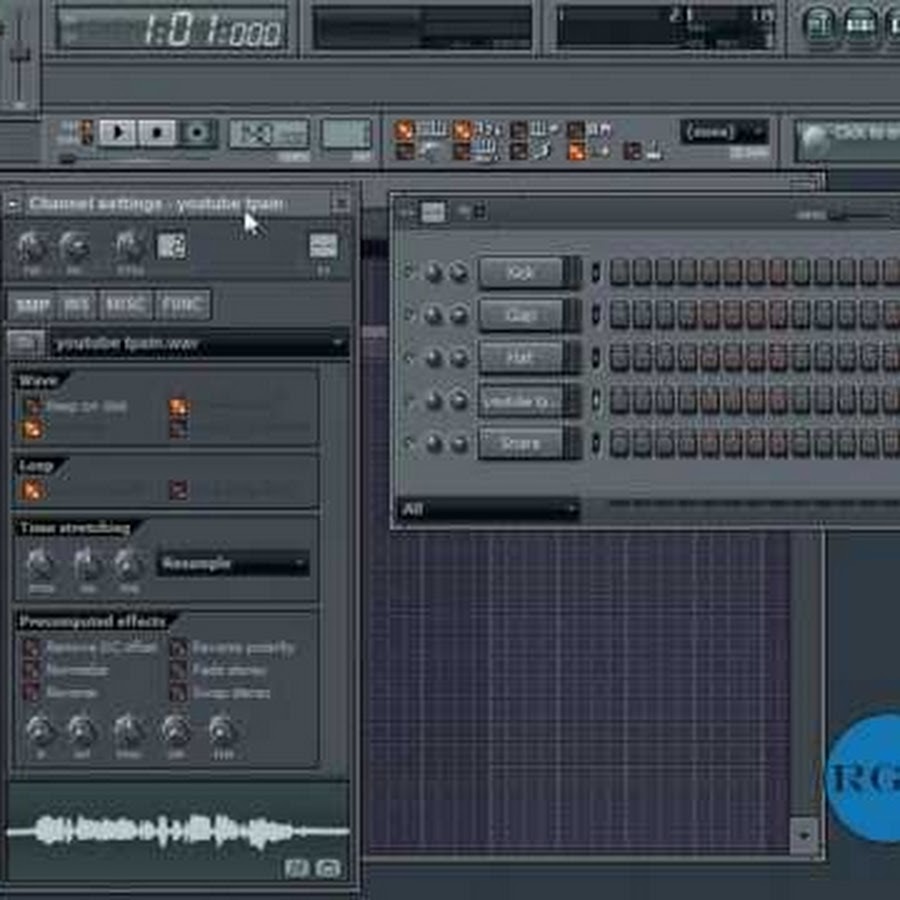
Task: Click the first step of Kick row
Action: click(619, 272)
